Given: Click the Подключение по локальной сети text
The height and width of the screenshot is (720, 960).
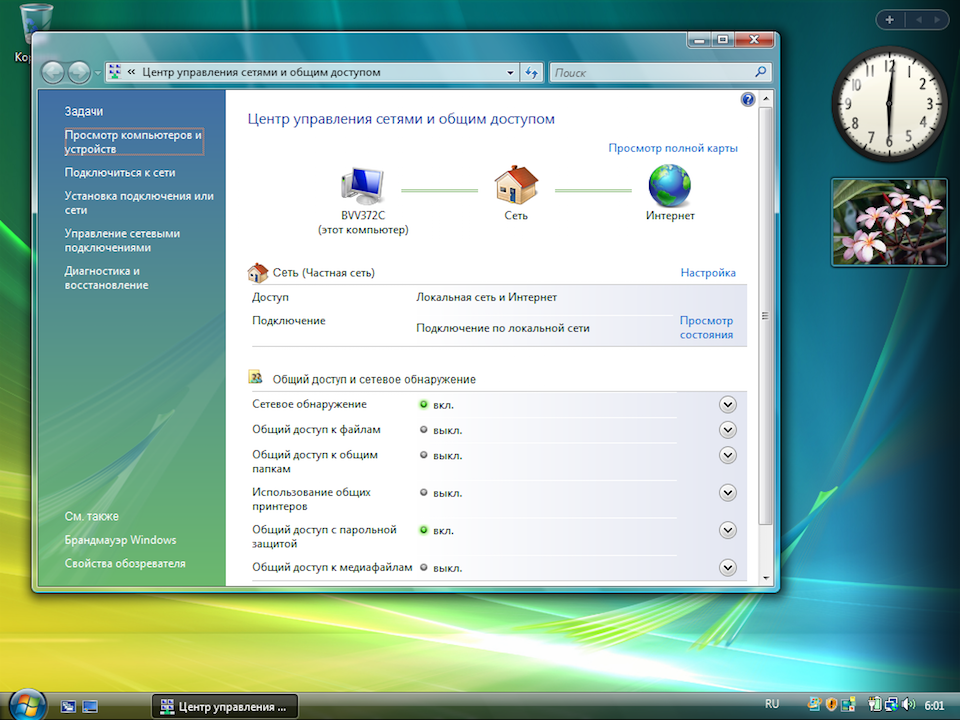Looking at the screenshot, I should coord(503,328).
